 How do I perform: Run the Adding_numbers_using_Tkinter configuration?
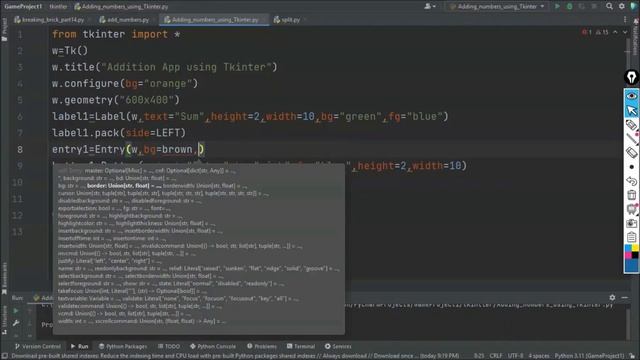(557, 6)
